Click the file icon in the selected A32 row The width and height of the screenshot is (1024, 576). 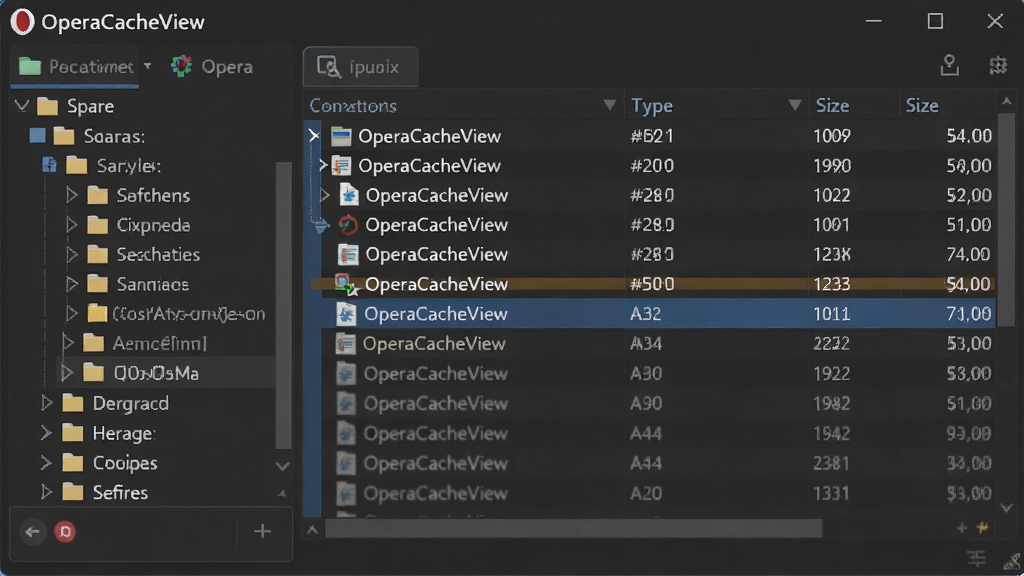(x=346, y=314)
